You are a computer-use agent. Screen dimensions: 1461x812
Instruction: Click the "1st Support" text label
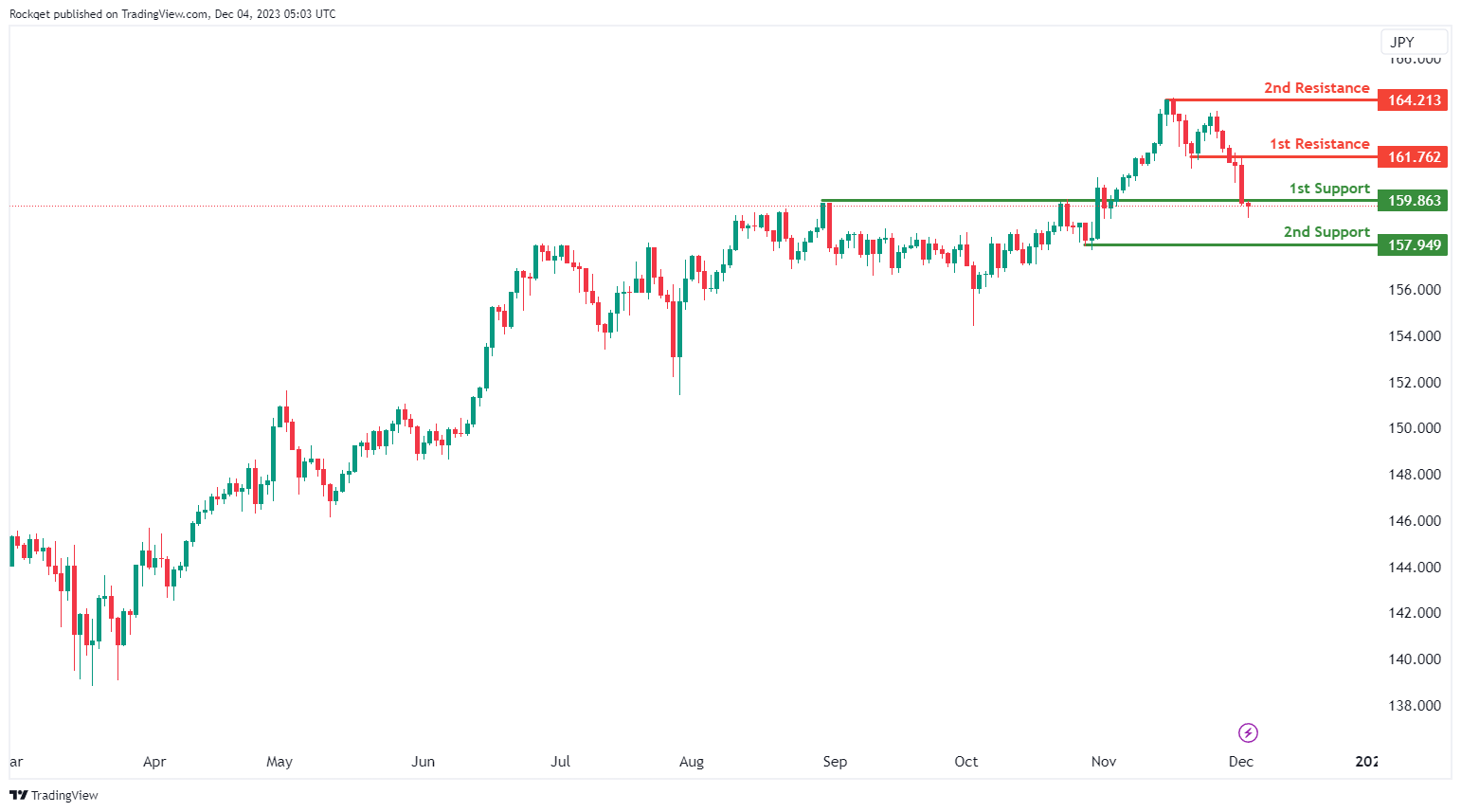point(1328,189)
